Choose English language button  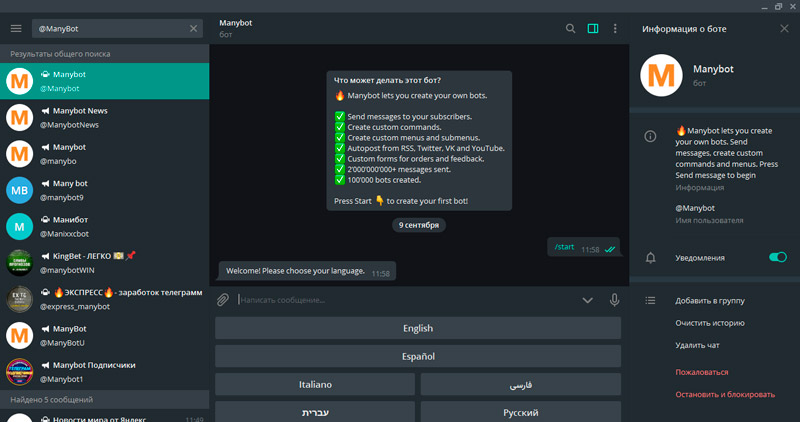418,328
